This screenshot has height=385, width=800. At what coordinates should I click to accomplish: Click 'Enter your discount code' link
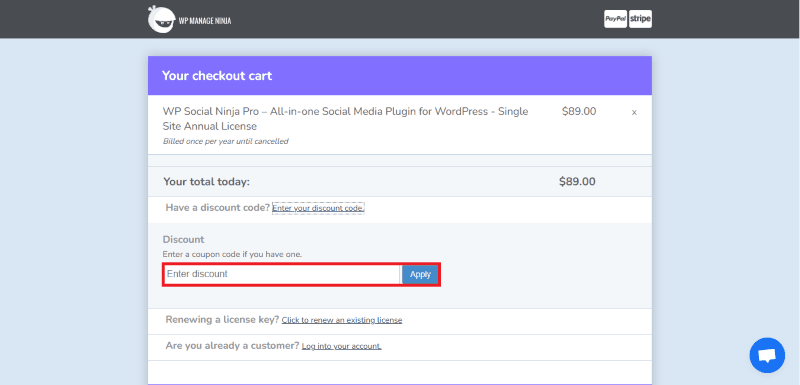[x=318, y=208]
